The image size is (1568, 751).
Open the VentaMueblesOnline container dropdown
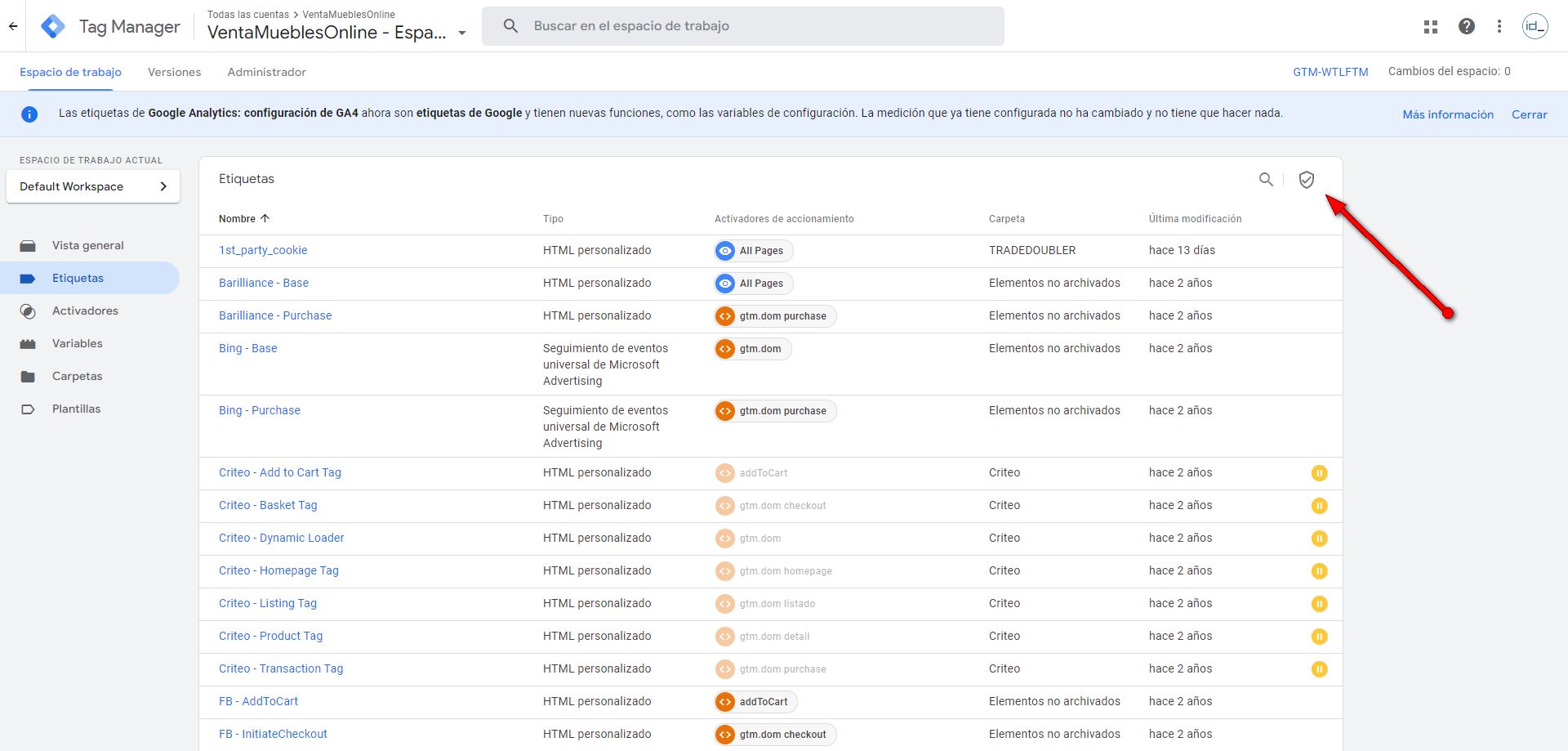[462, 34]
